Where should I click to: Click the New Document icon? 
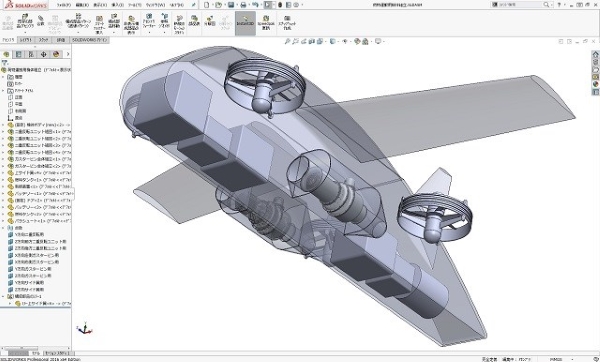pyautogui.click(x=207, y=5)
